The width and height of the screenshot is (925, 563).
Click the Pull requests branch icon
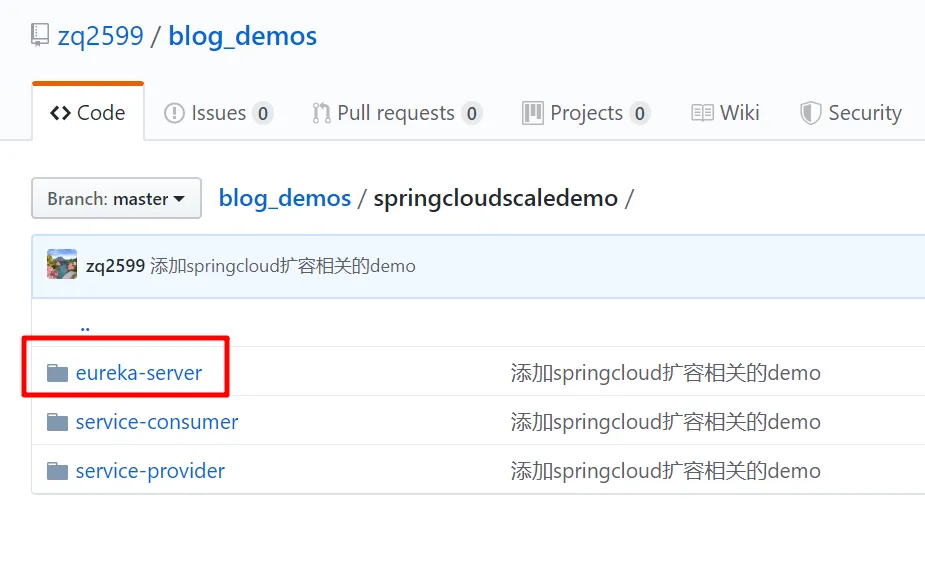pos(322,113)
